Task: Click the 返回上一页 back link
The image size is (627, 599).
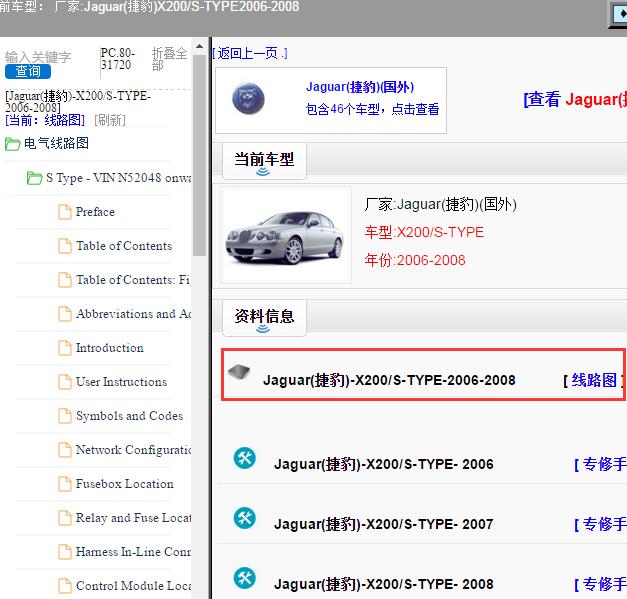Action: tap(250, 53)
